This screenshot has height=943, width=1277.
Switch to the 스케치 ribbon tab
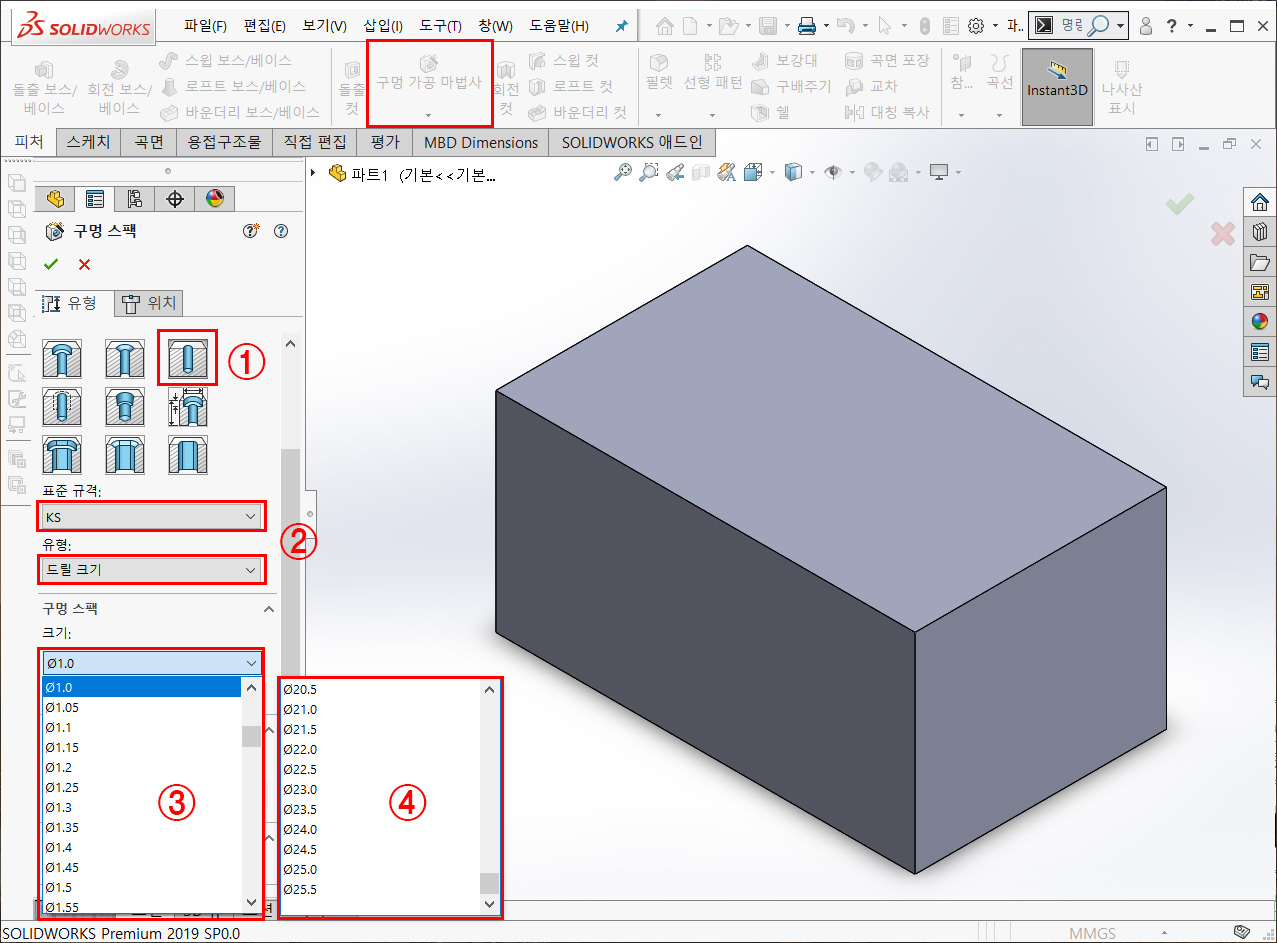coord(89,142)
